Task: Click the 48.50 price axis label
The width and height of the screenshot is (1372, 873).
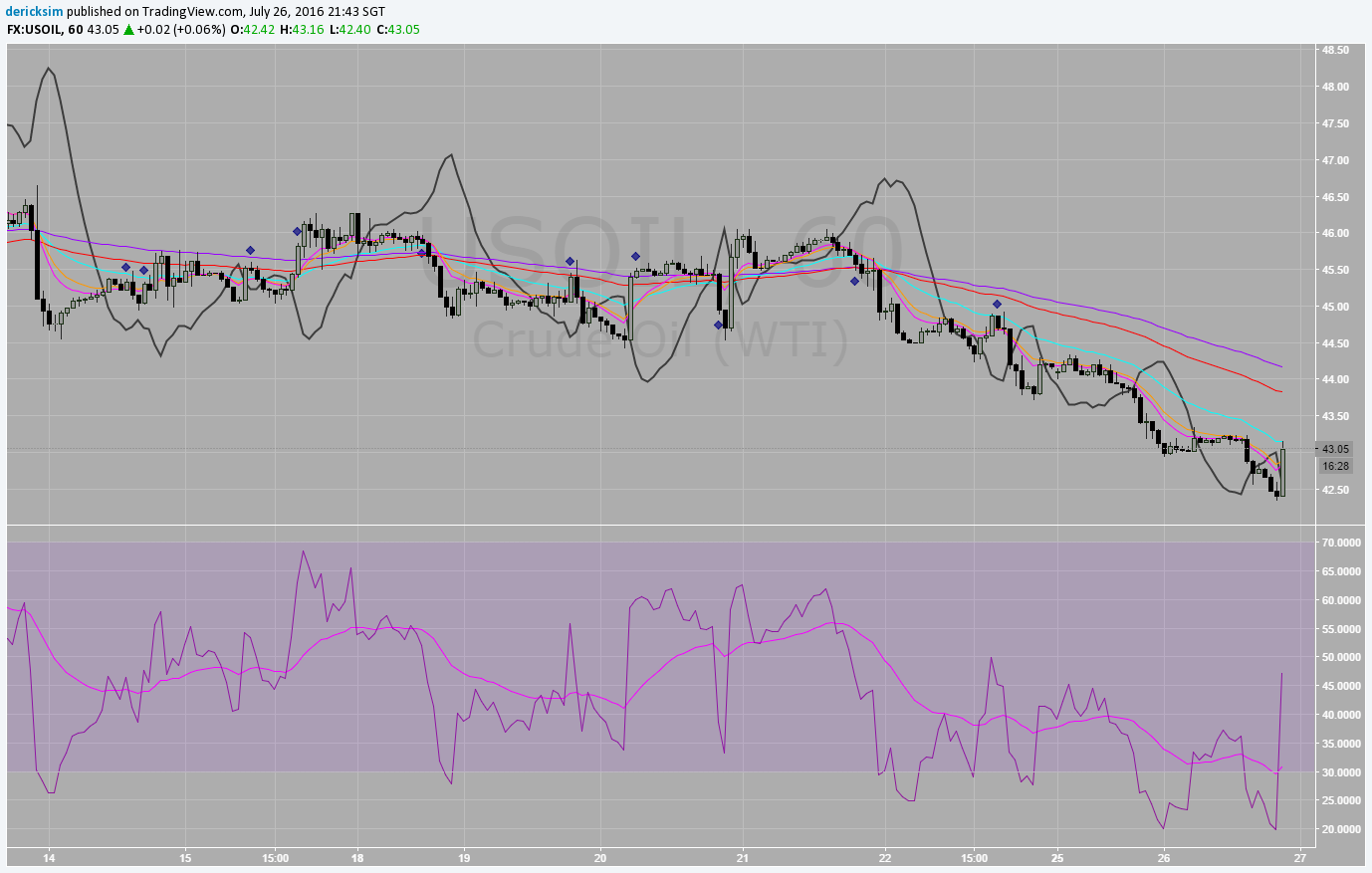Action: pos(1335,50)
